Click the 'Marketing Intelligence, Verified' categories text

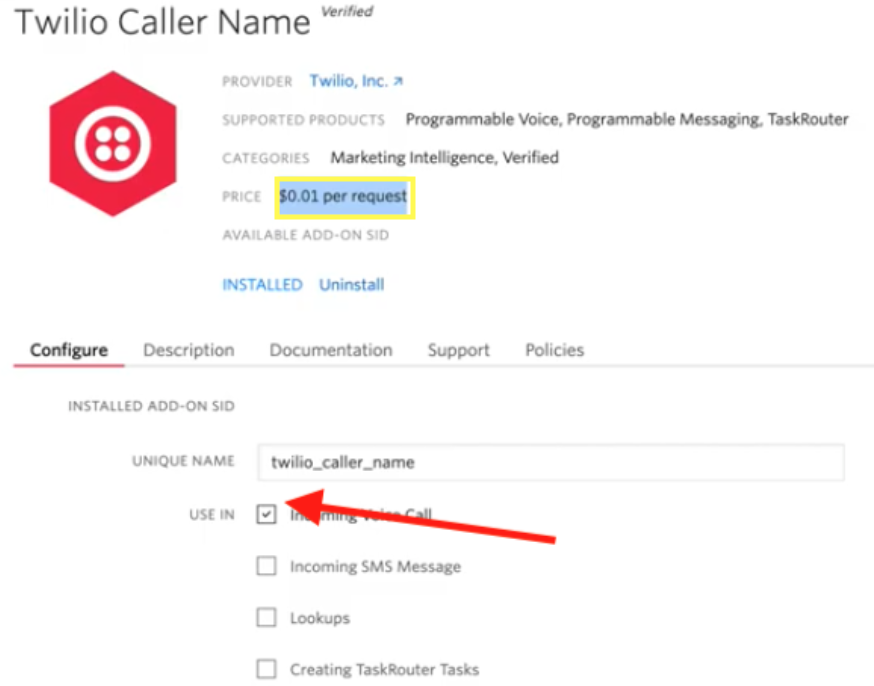(x=444, y=158)
